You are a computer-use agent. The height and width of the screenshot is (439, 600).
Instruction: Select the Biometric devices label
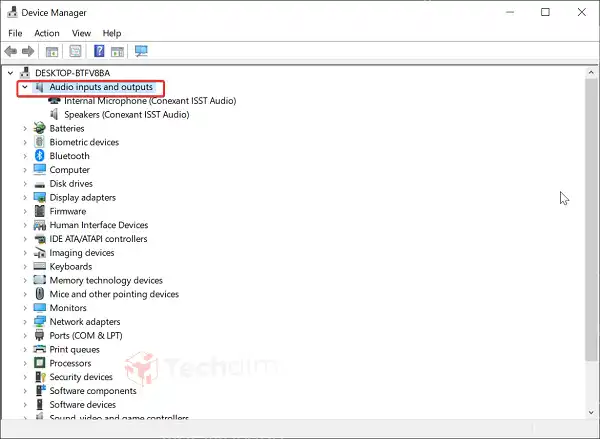coord(84,142)
